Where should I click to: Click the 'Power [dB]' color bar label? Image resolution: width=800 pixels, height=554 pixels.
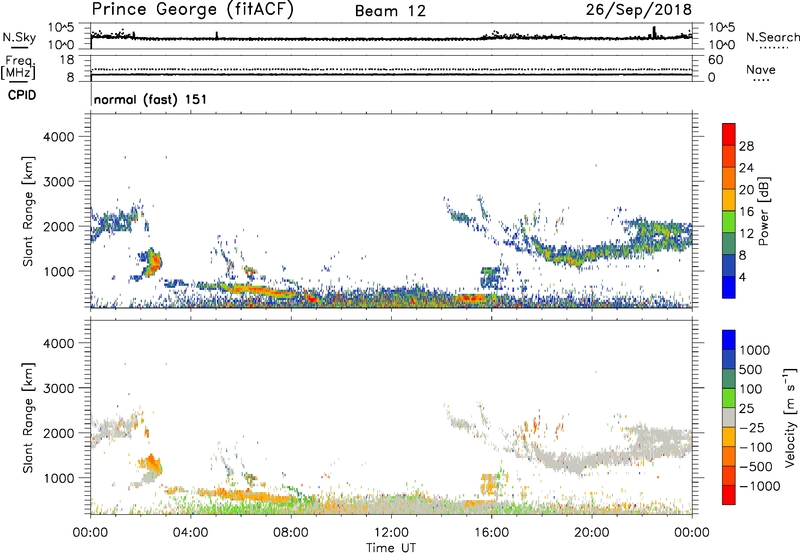coord(763,211)
